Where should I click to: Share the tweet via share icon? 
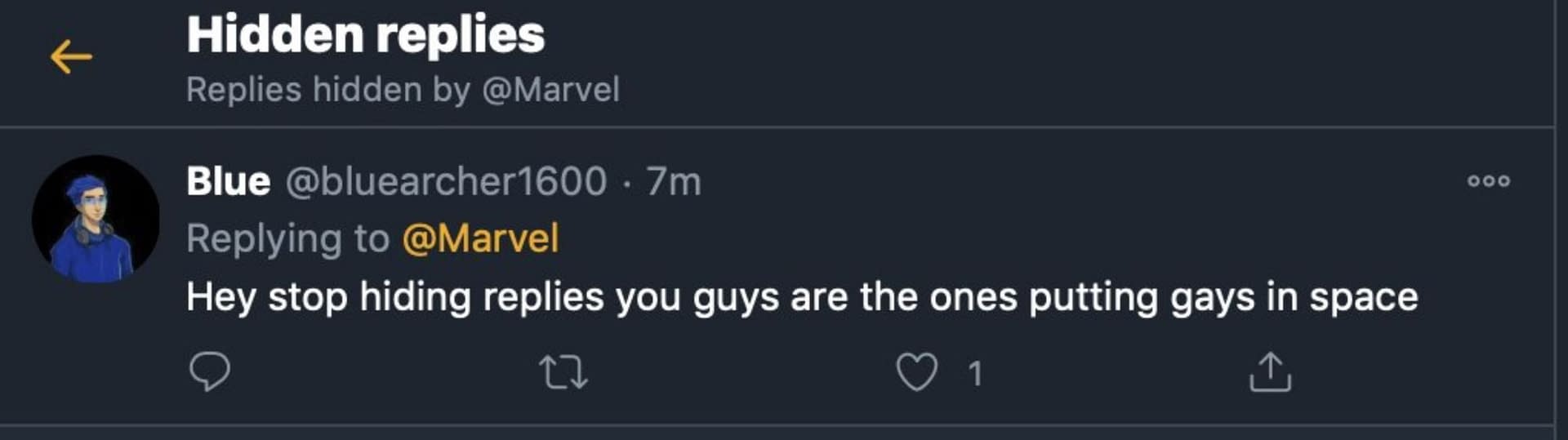tap(1270, 372)
